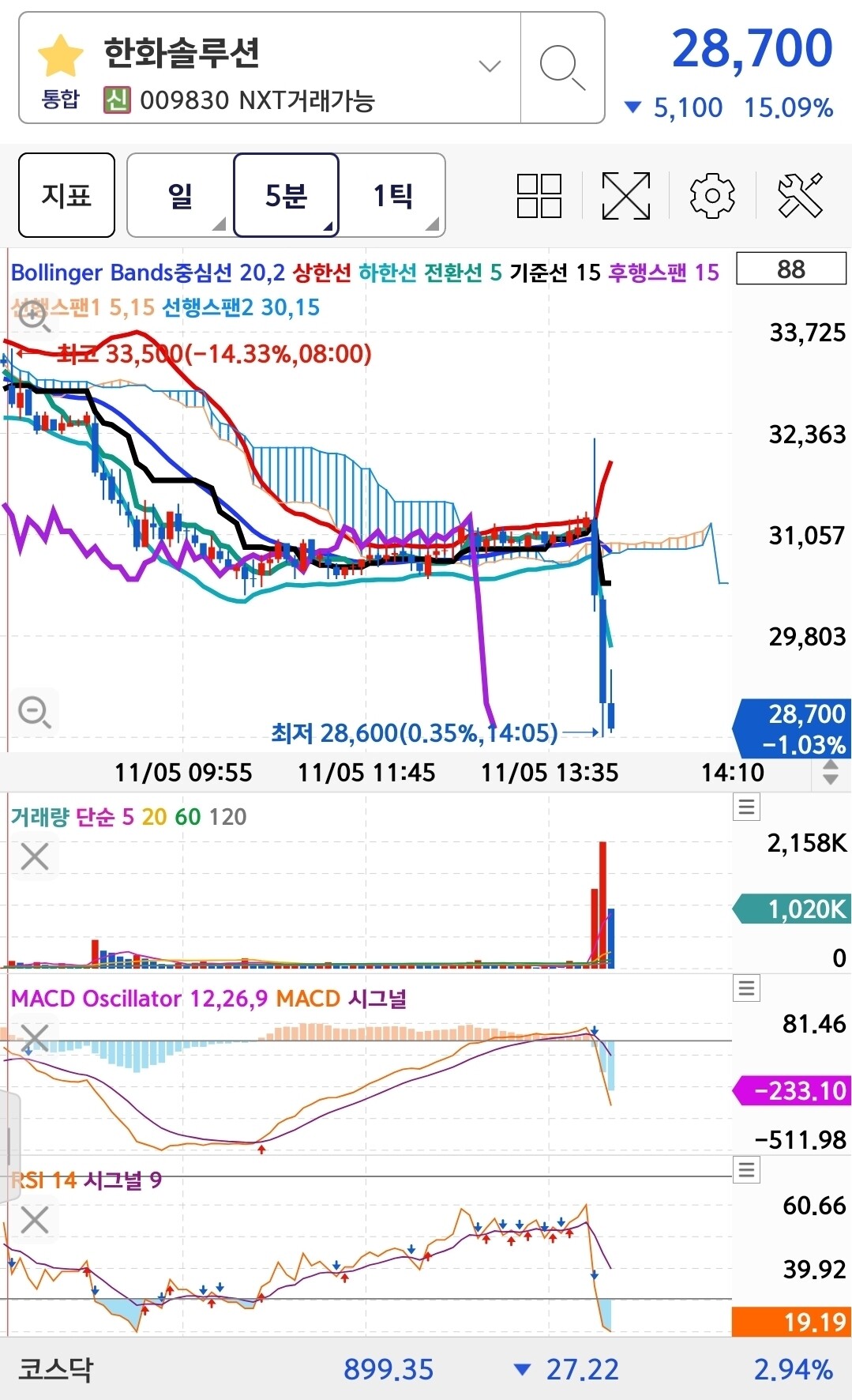Pull the left edge side handle tab

(x=8, y=1146)
